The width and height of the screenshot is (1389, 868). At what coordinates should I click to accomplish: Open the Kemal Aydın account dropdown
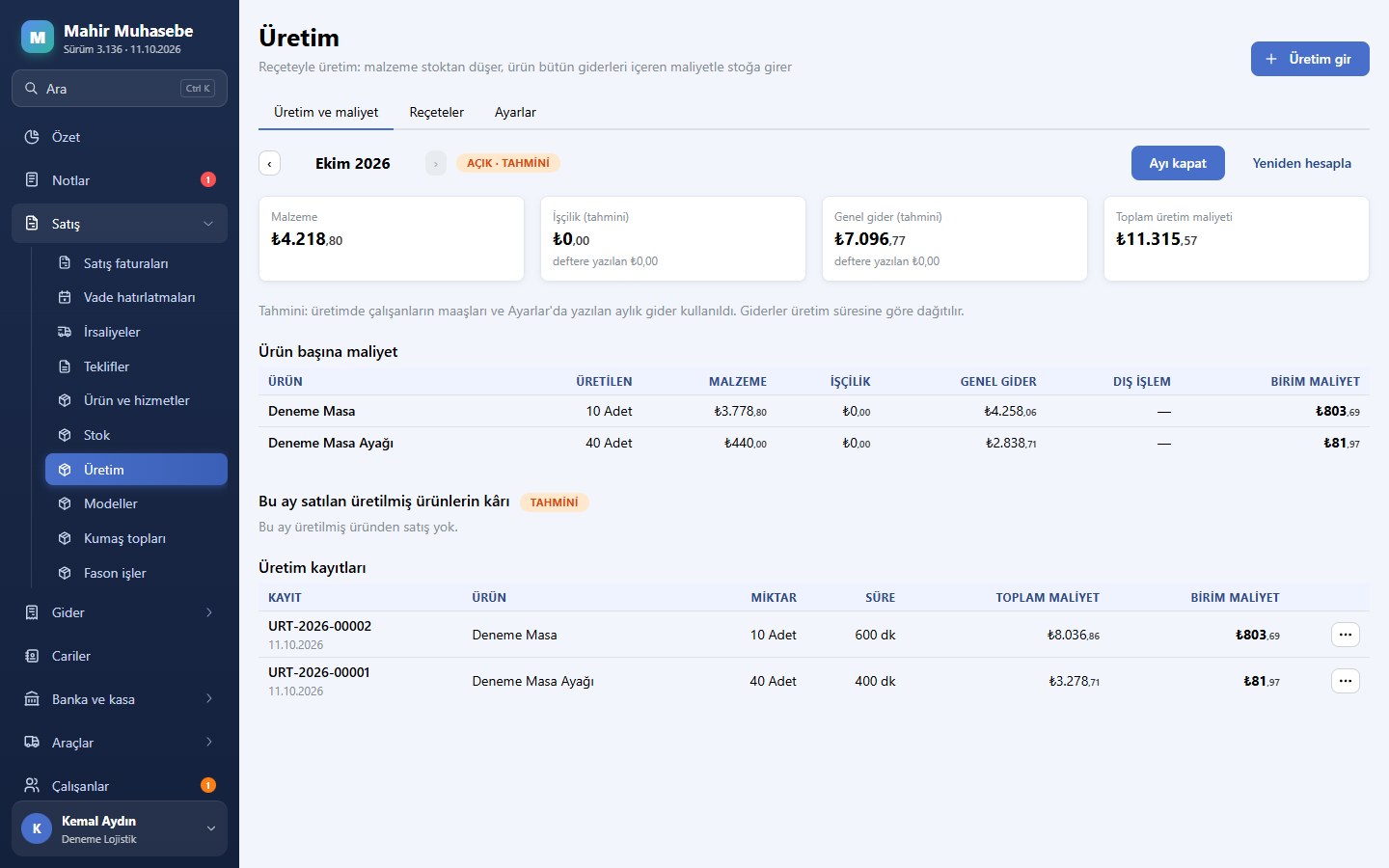click(120, 828)
